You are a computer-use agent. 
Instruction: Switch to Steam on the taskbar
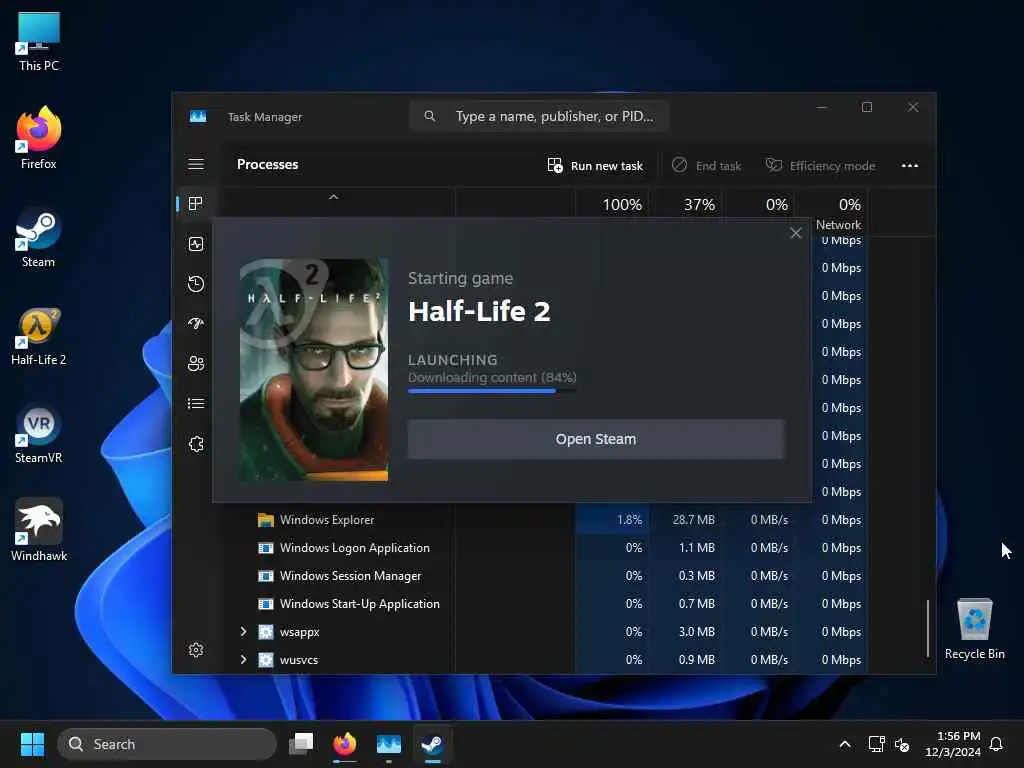pos(432,744)
